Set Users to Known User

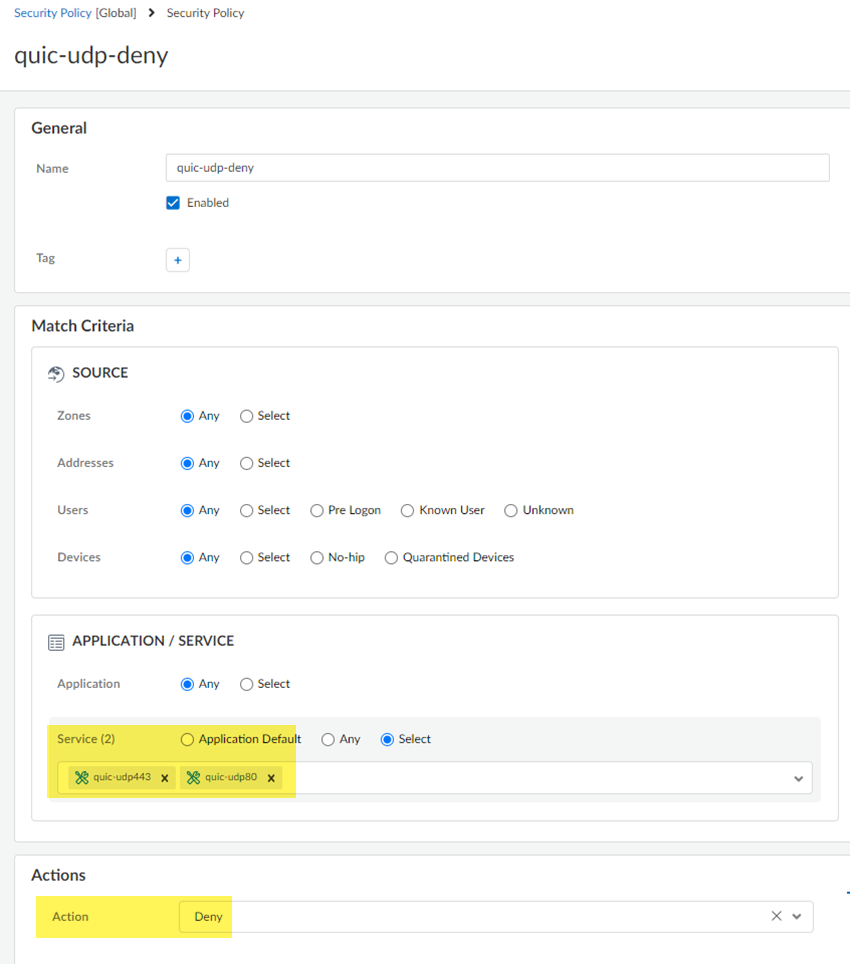[x=407, y=510]
